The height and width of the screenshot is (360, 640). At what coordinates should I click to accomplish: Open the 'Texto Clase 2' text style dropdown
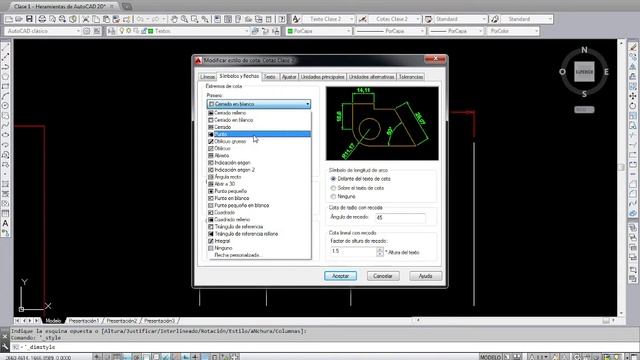point(329,19)
